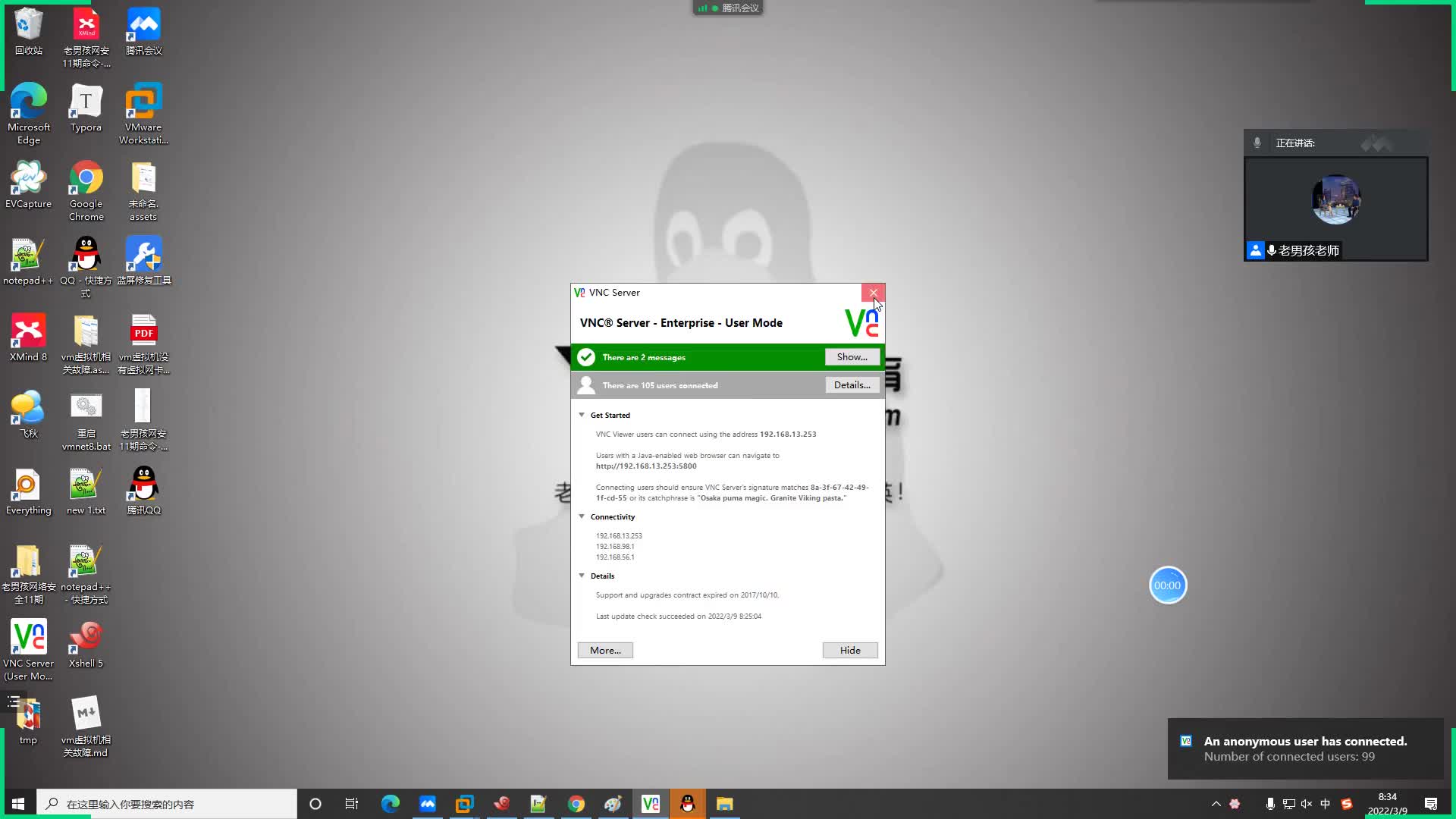Open Tencent Meeting from the taskbar
1456x819 pixels.
[427, 804]
